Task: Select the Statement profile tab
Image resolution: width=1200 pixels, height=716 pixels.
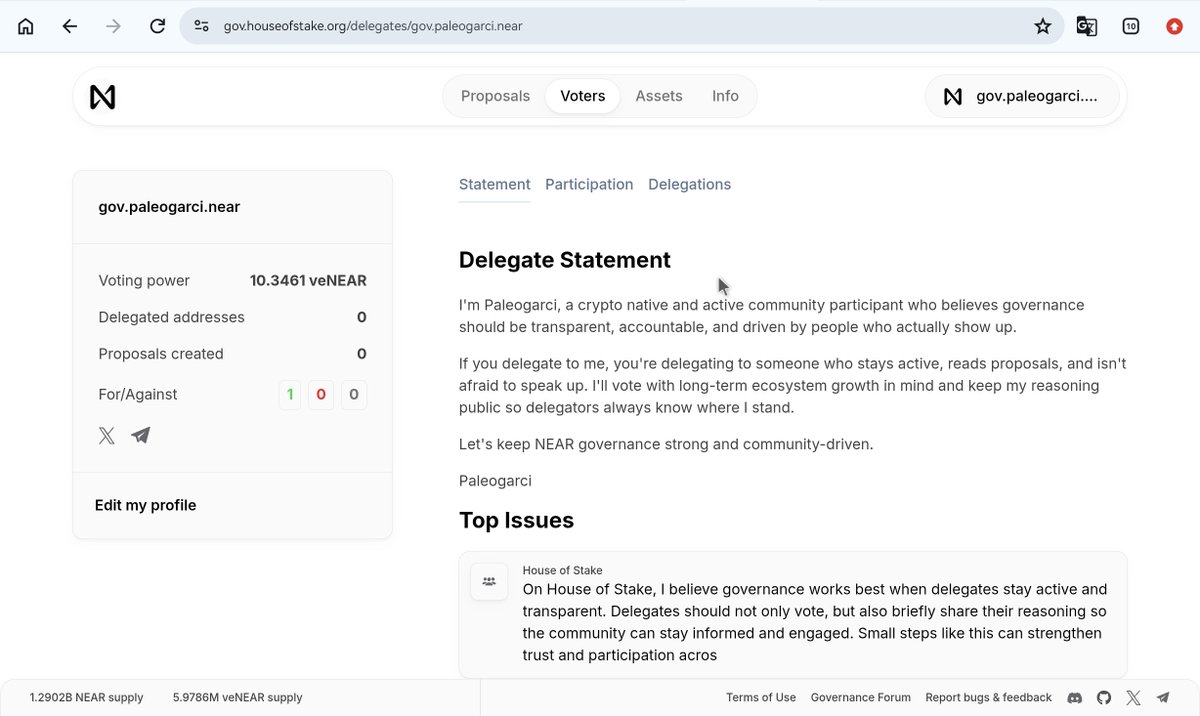Action: point(495,184)
